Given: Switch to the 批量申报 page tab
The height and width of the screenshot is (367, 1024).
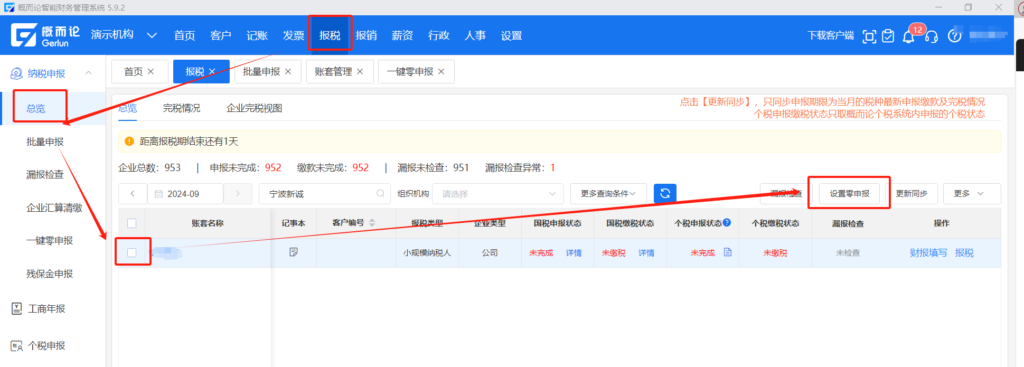Looking at the screenshot, I should pyautogui.click(x=267, y=72).
